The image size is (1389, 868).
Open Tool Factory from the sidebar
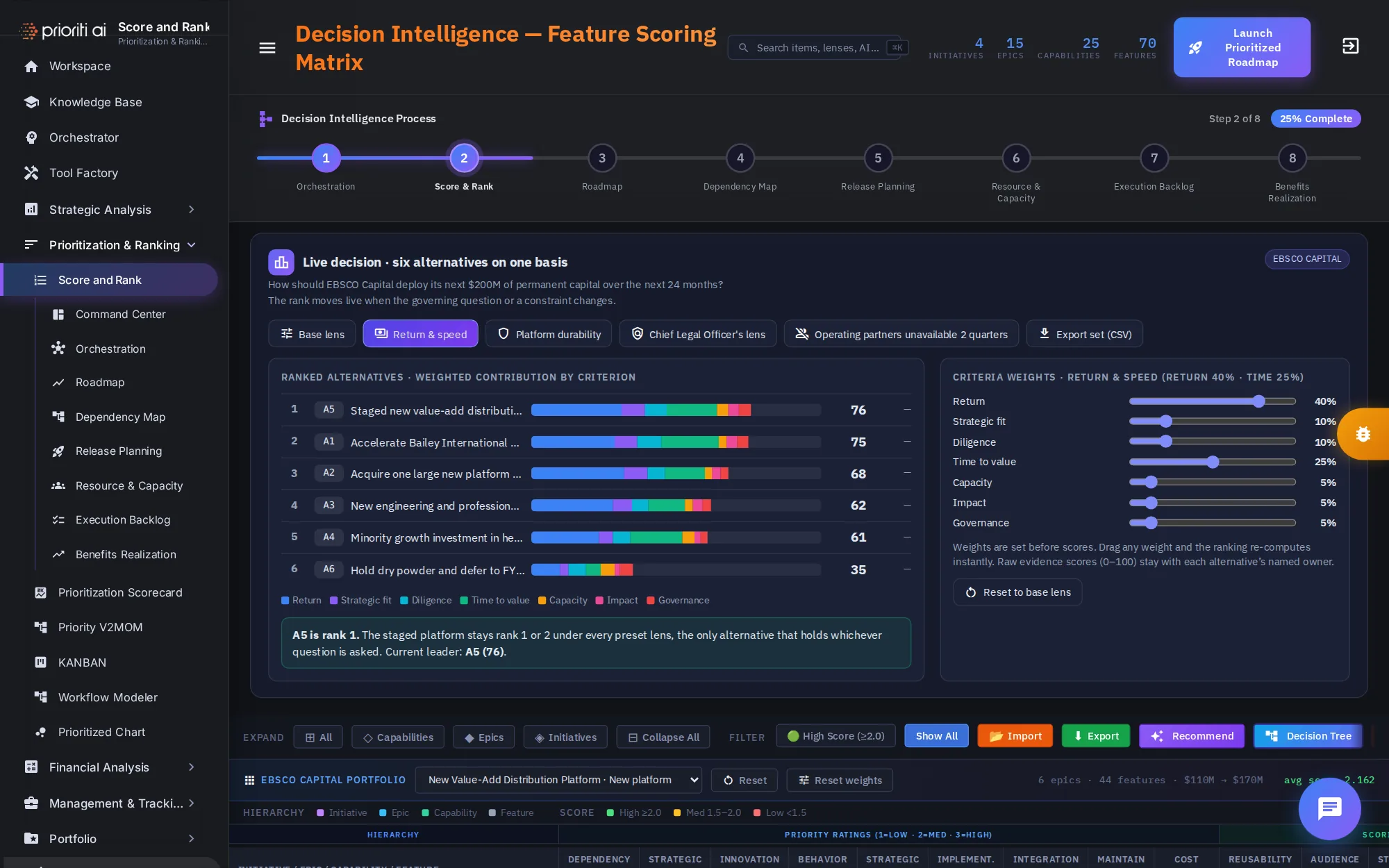[83, 173]
